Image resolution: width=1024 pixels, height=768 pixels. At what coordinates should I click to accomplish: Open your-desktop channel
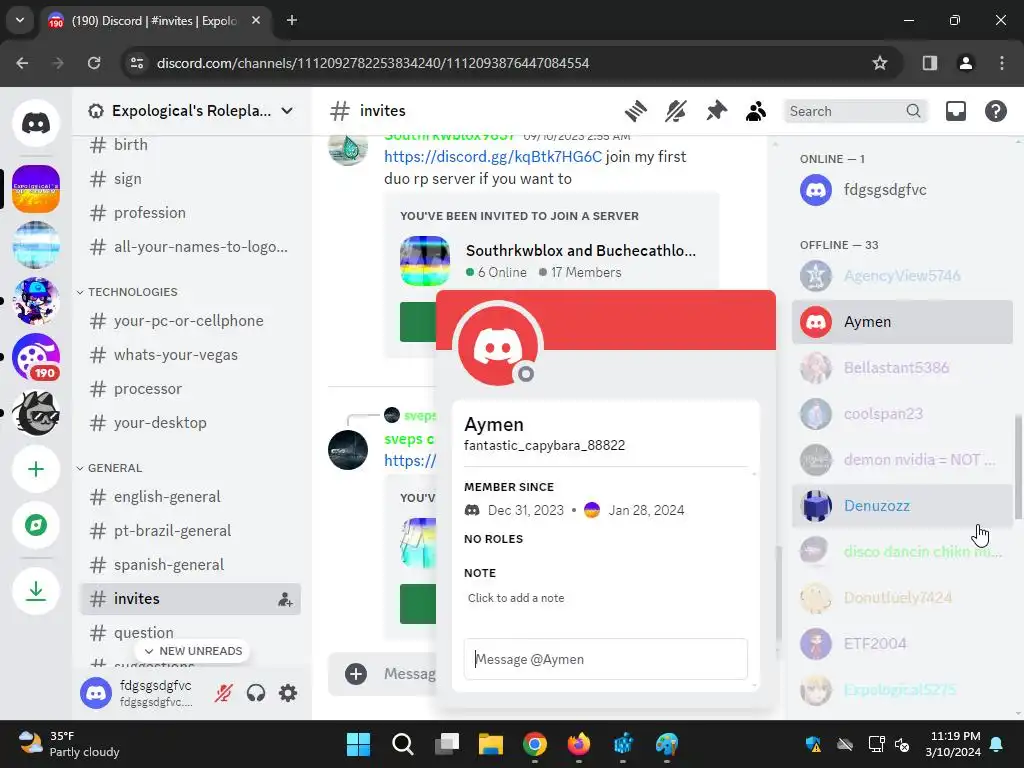pos(190,423)
